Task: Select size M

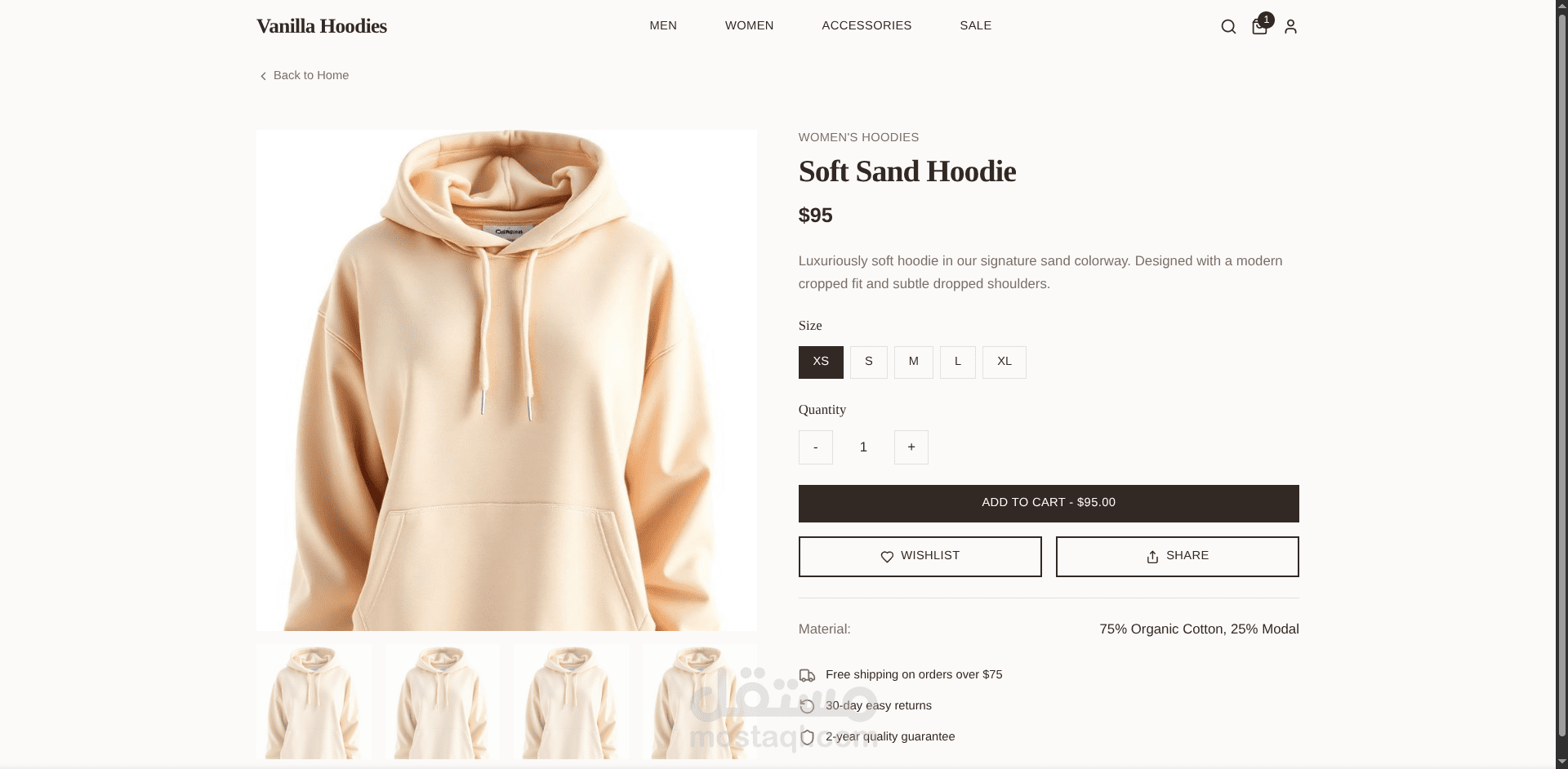Action: 913,362
